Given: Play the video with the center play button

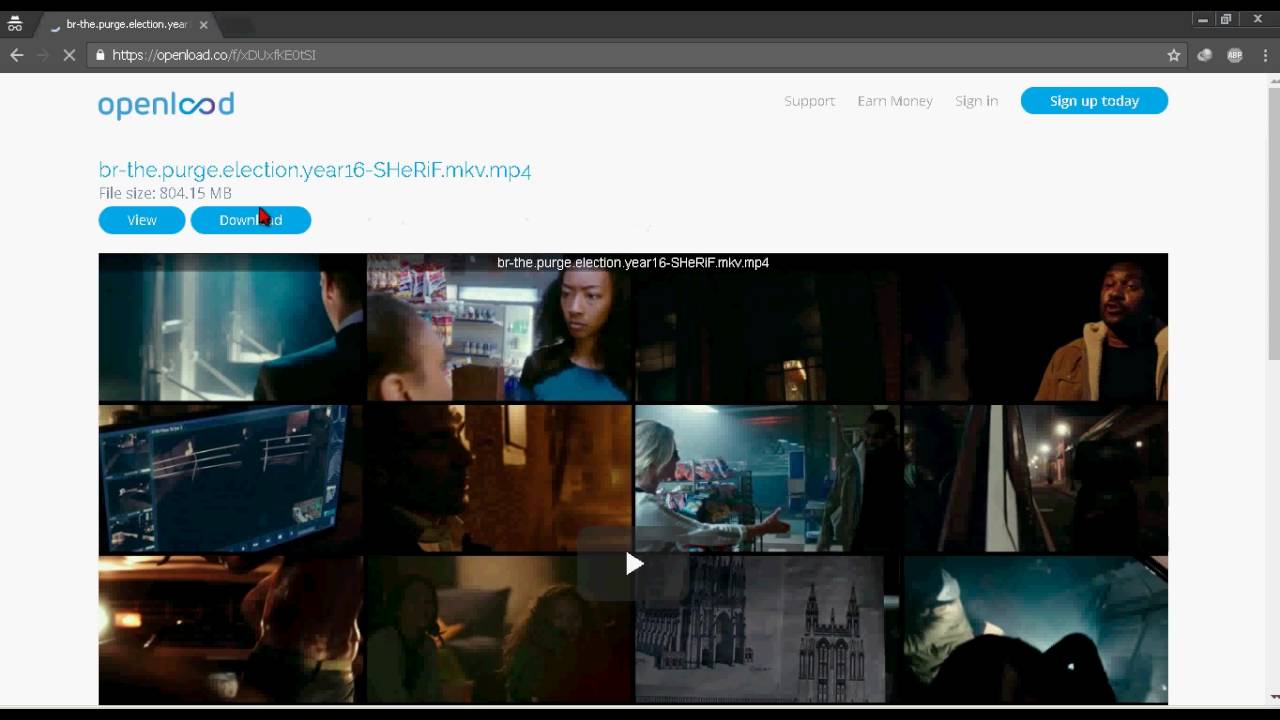Looking at the screenshot, I should (x=634, y=564).
